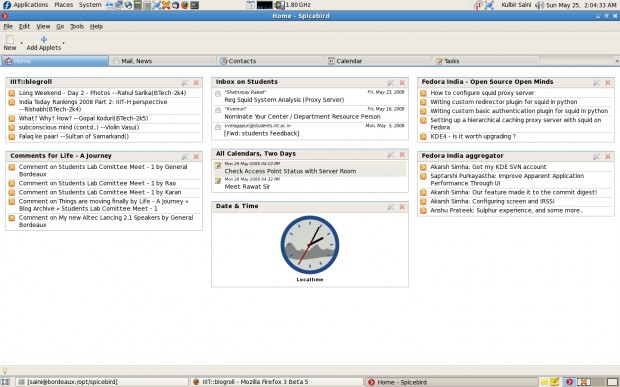Open the Tools menu

[77, 26]
